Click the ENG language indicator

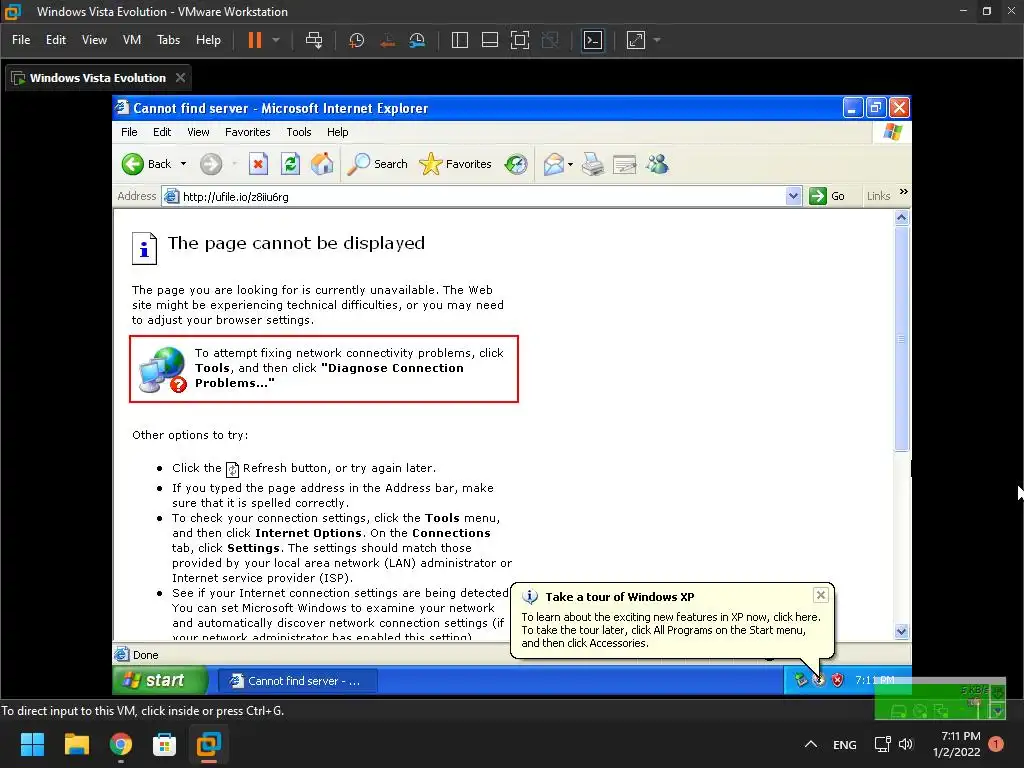click(844, 744)
